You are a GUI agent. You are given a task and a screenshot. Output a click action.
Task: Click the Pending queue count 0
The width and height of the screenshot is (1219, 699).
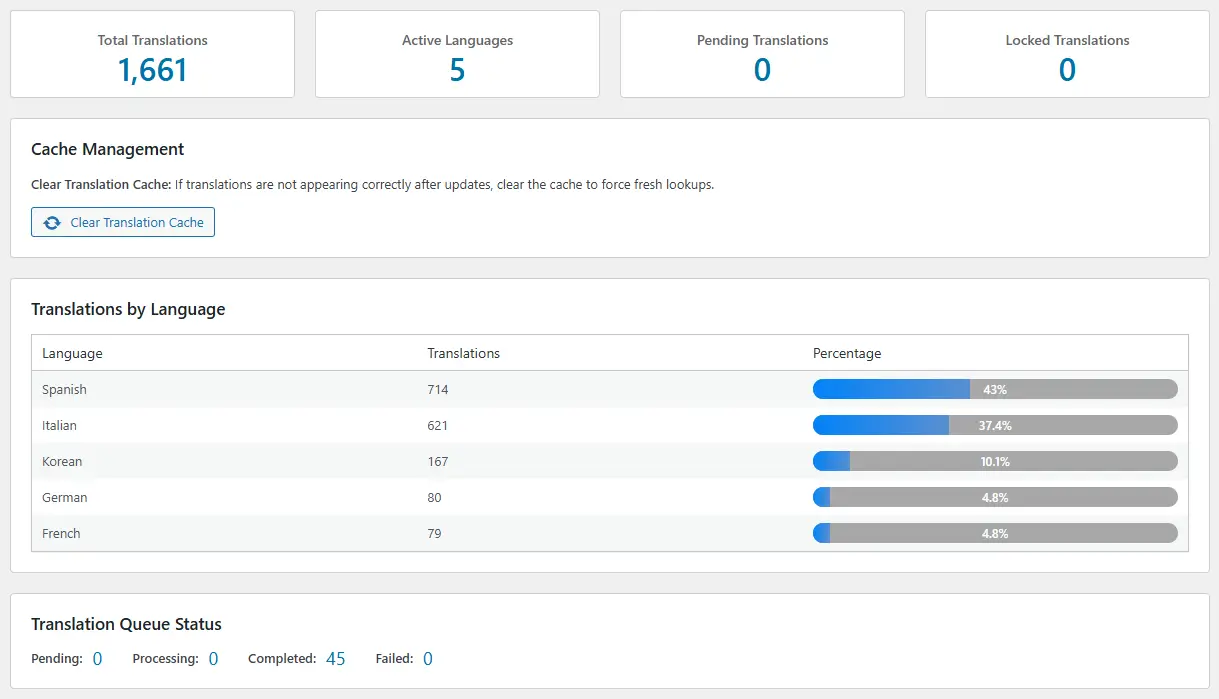click(97, 658)
